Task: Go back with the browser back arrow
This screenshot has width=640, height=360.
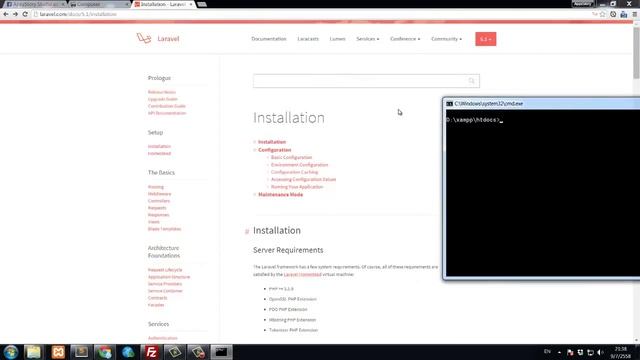Action: (6, 14)
